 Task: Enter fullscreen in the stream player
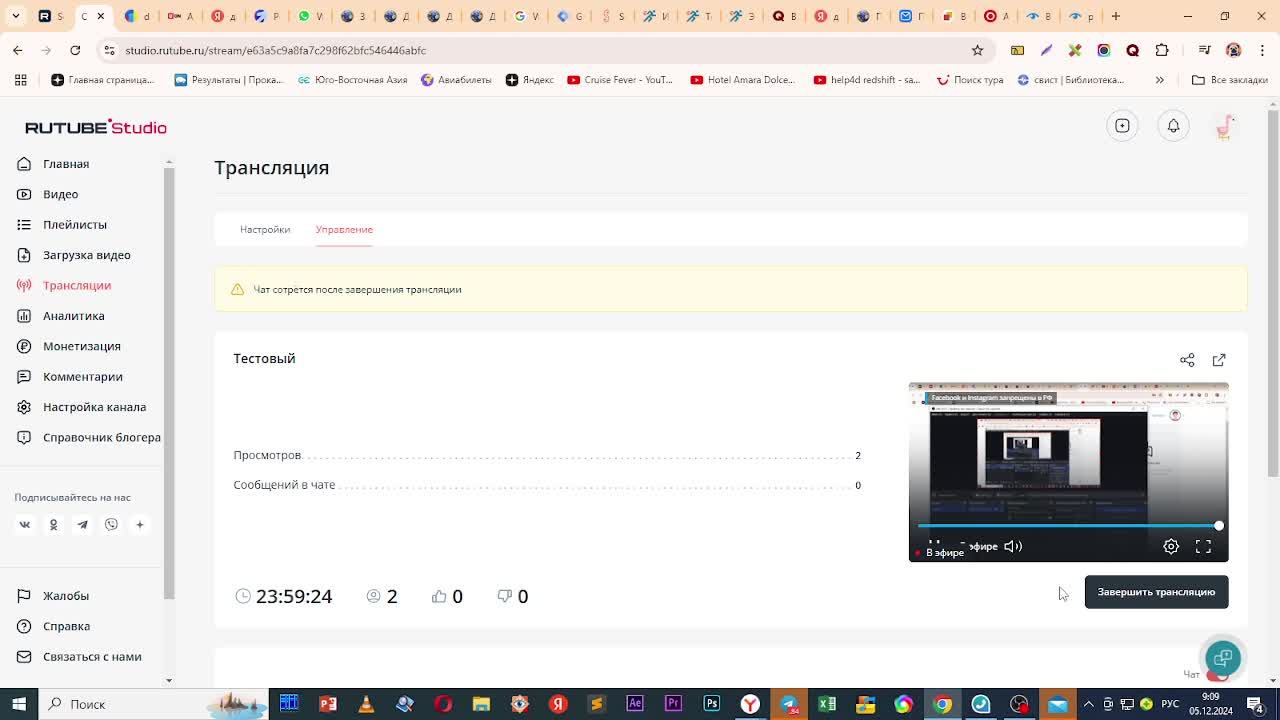coord(1203,546)
